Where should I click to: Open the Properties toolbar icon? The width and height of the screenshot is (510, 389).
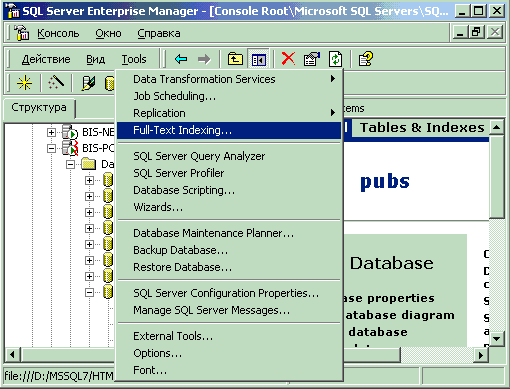click(311, 59)
